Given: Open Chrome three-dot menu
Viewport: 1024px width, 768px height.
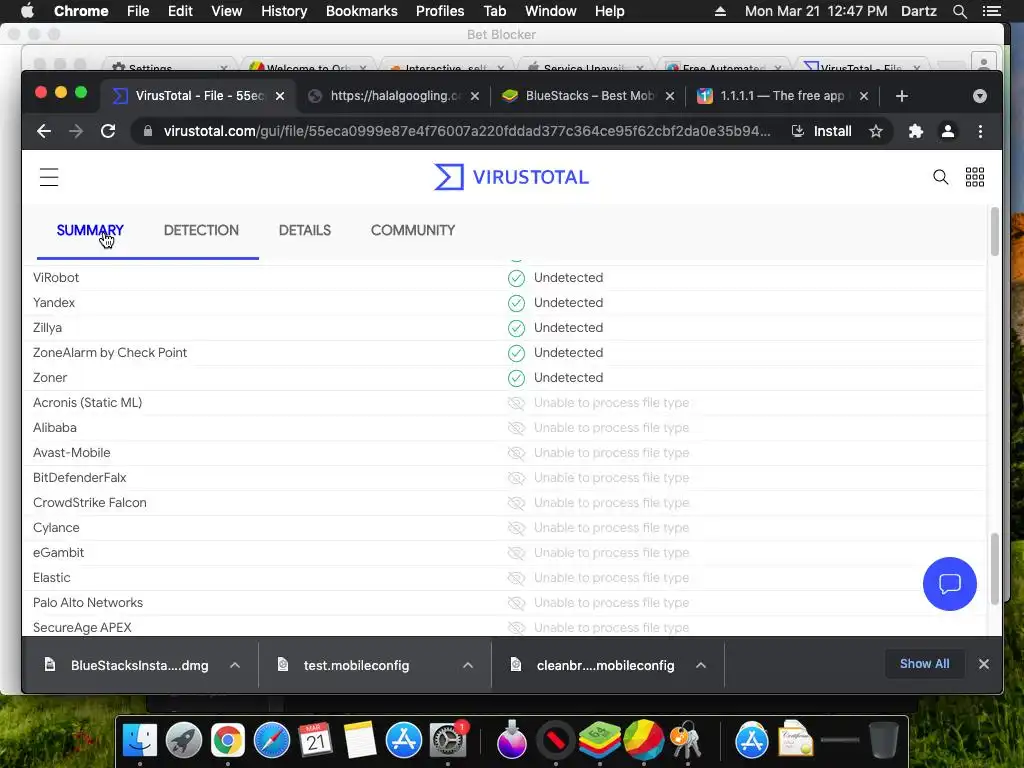Looking at the screenshot, I should pyautogui.click(x=980, y=131).
